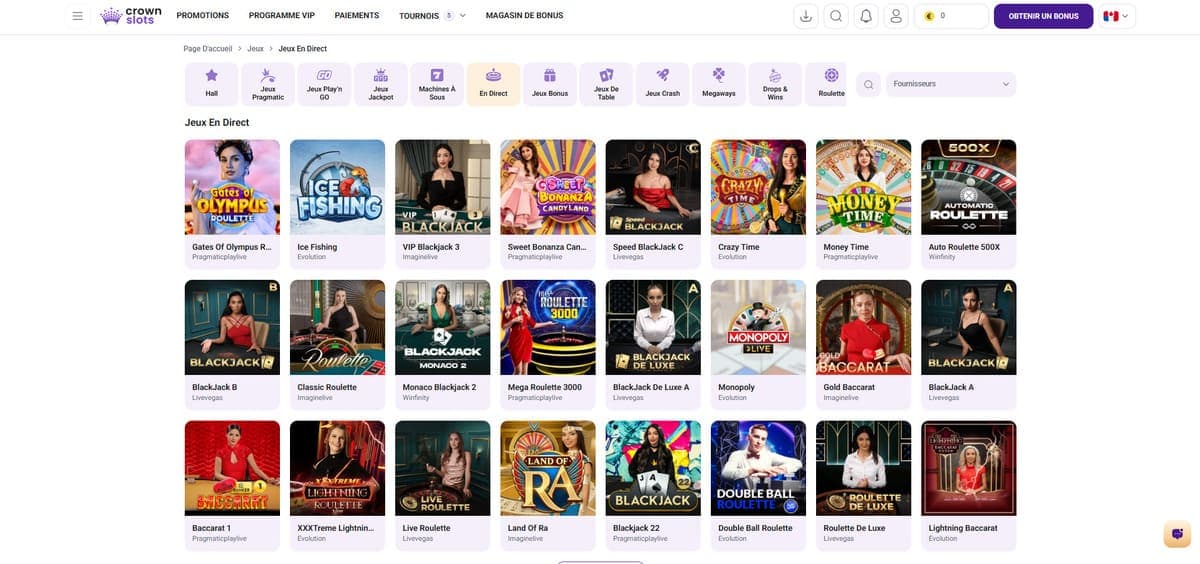Open the Speed BlackJack C game
Image resolution: width=1200 pixels, height=564 pixels.
[653, 204]
